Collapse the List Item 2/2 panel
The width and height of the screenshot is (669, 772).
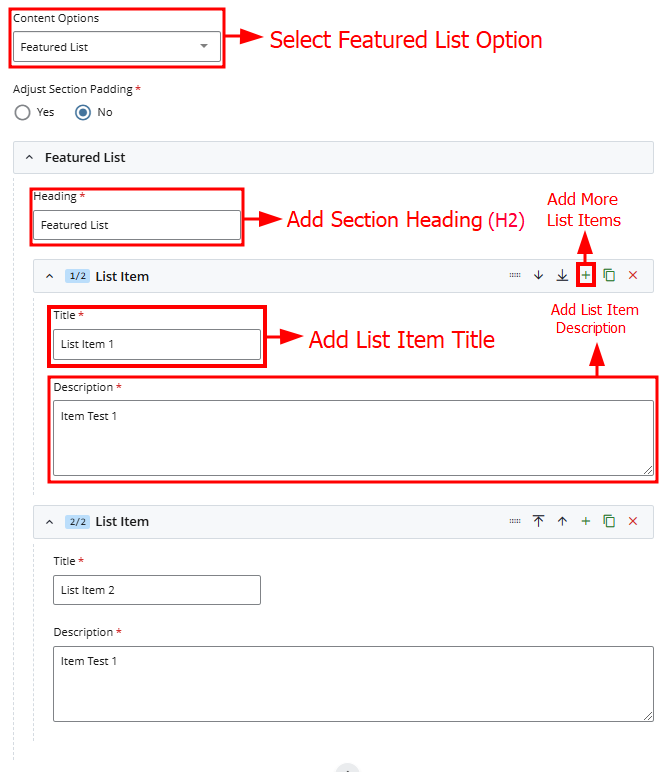(49, 522)
